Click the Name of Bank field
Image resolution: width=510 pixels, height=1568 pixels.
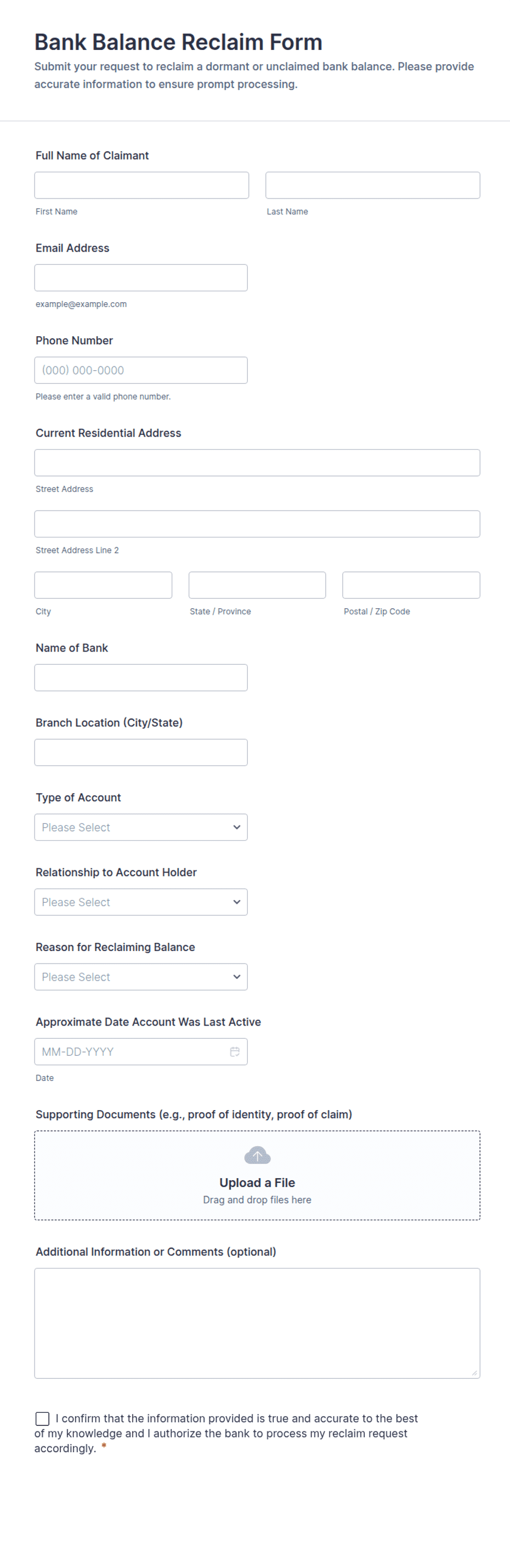click(x=141, y=677)
